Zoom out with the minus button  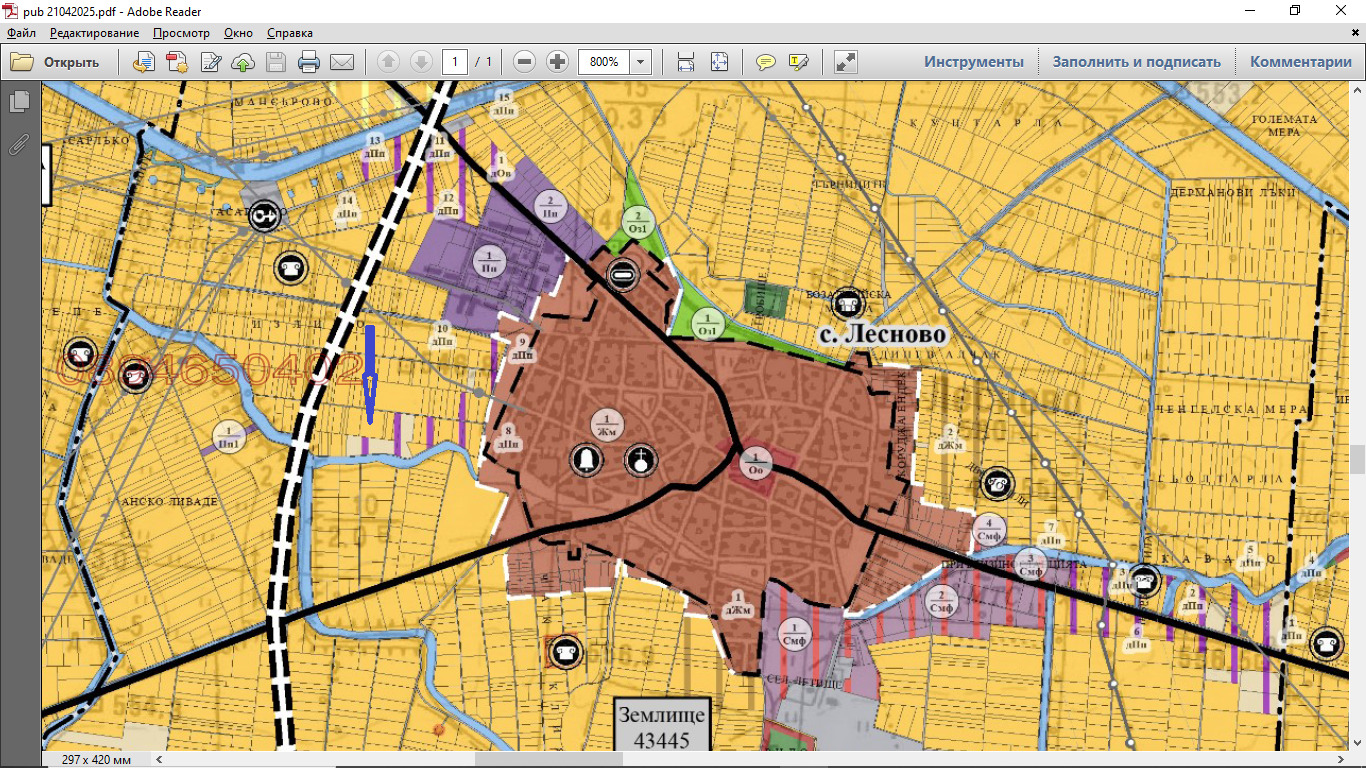524,62
